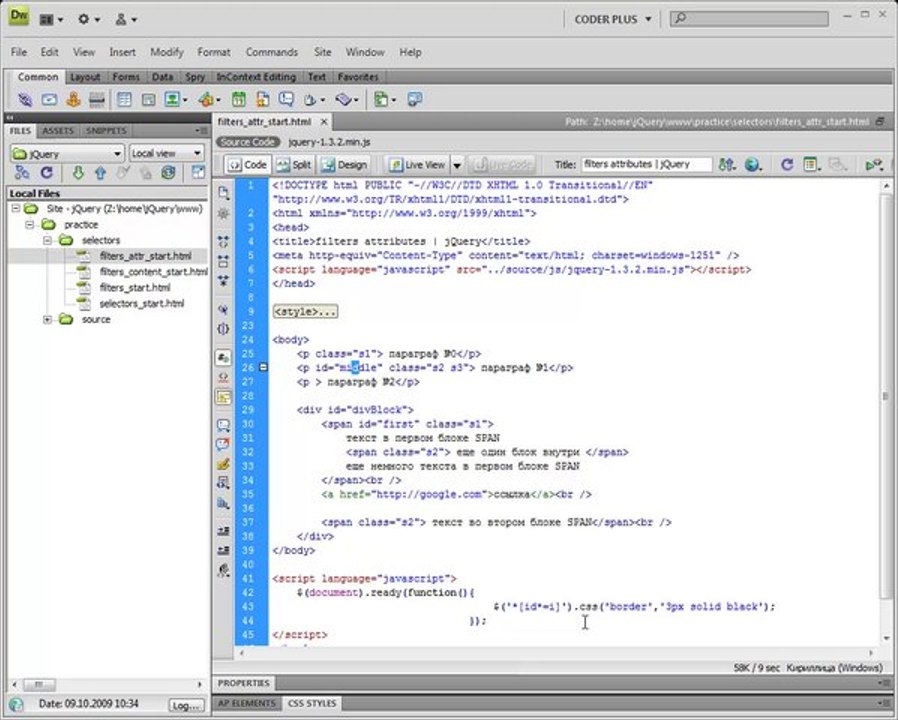Synchronize site files icon
Image resolution: width=898 pixels, height=720 pixels.
click(168, 172)
